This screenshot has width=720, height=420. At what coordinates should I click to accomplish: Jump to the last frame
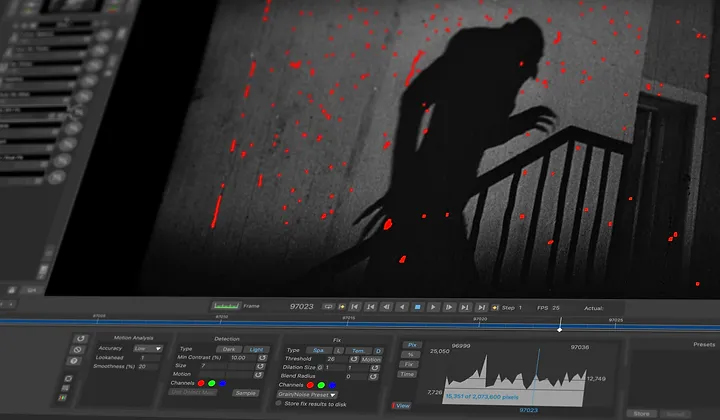[482, 307]
